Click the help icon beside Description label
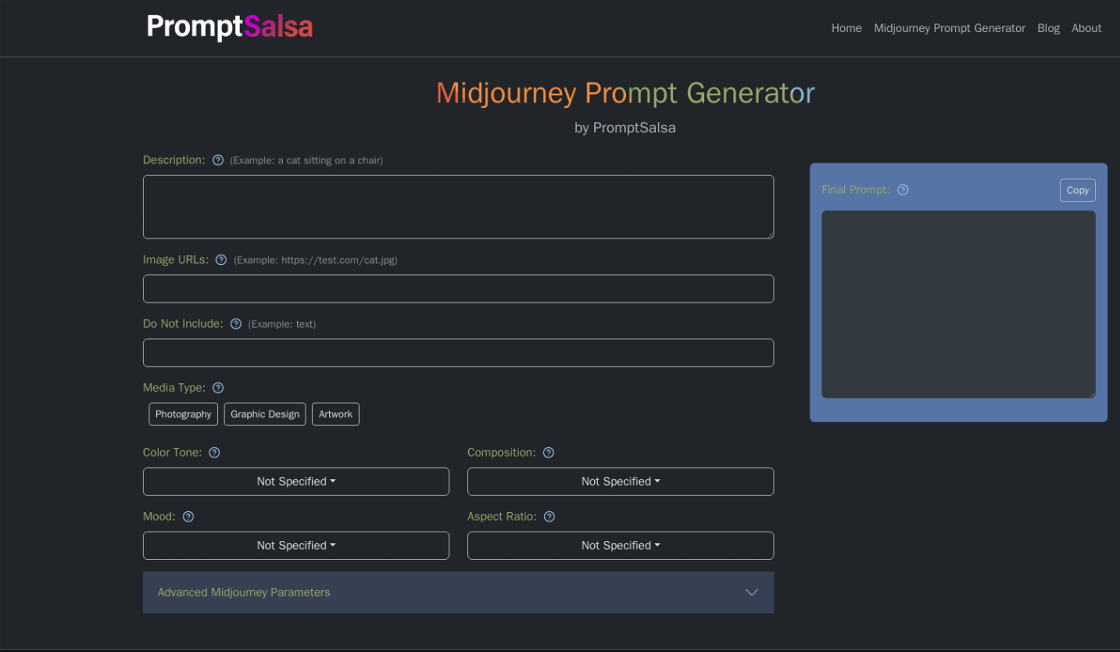Screen dimensions: 1120x652 [x=218, y=160]
